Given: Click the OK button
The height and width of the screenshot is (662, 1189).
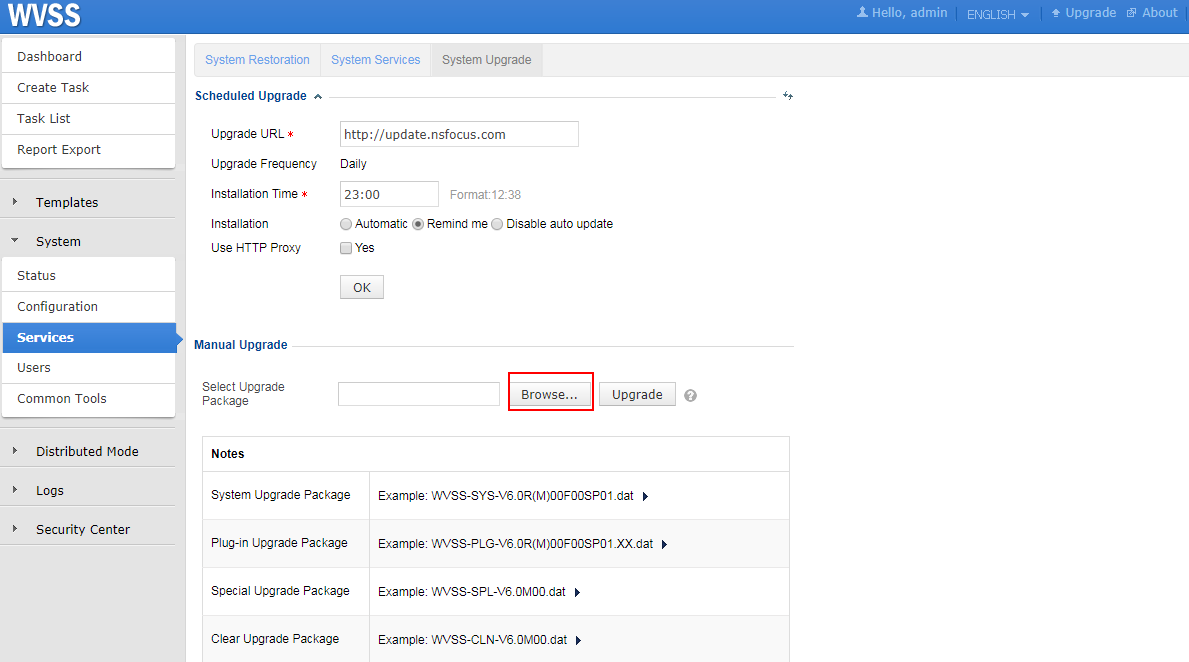Looking at the screenshot, I should pos(361,287).
